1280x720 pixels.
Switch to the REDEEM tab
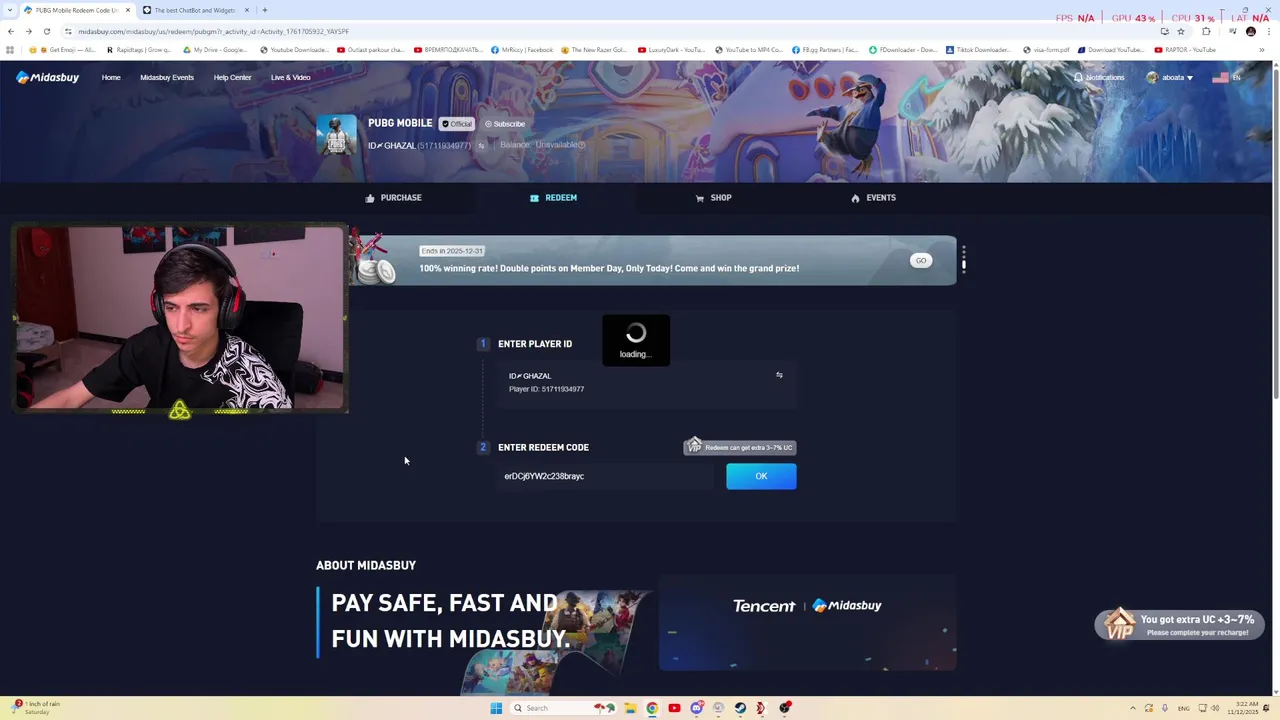click(x=553, y=198)
